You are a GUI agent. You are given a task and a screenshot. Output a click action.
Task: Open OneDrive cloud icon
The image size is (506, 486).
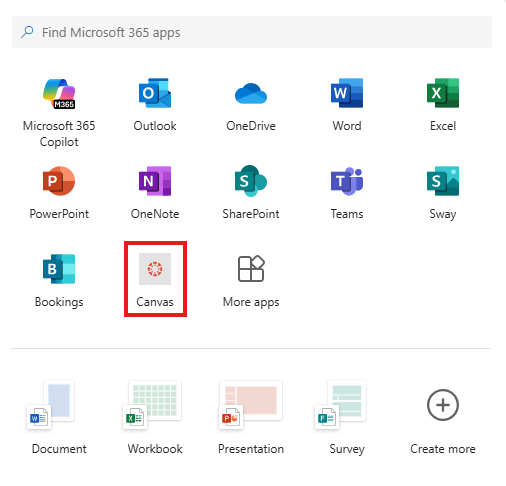click(x=251, y=94)
